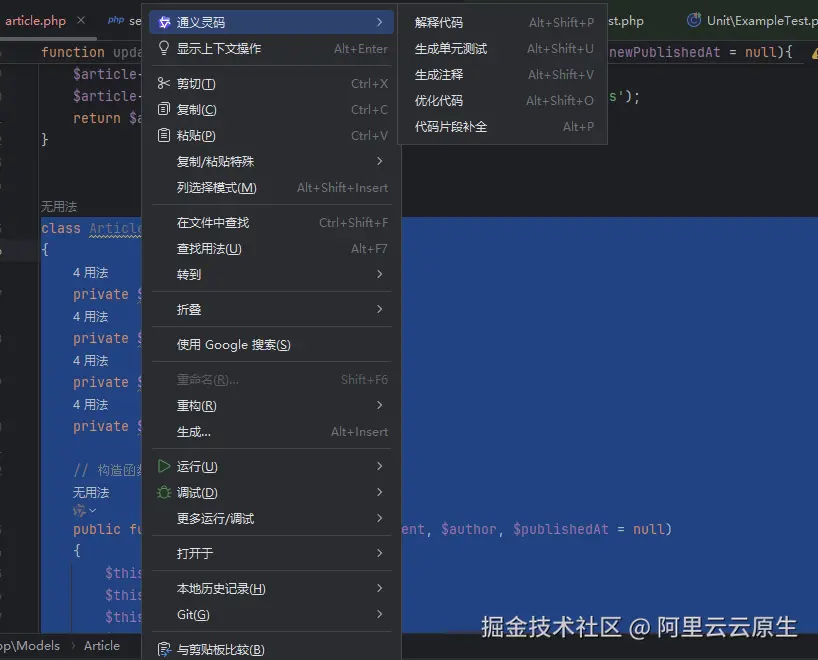818x660 pixels.
Task: Click the $author parameter in constructor
Action: [468, 529]
